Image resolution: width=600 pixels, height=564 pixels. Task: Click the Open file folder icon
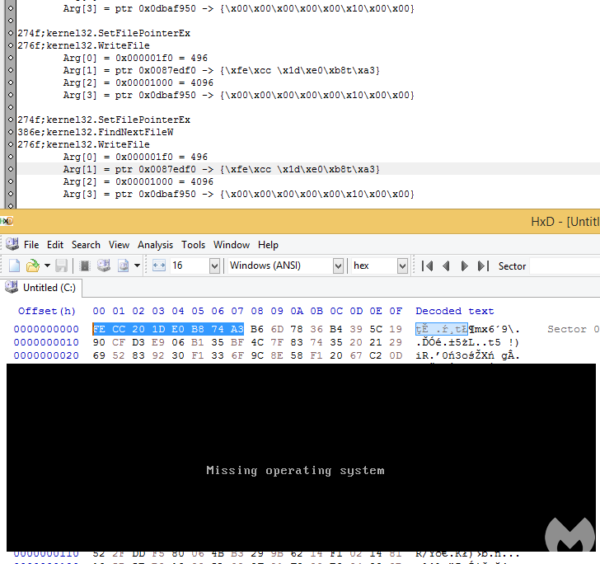[33, 265]
